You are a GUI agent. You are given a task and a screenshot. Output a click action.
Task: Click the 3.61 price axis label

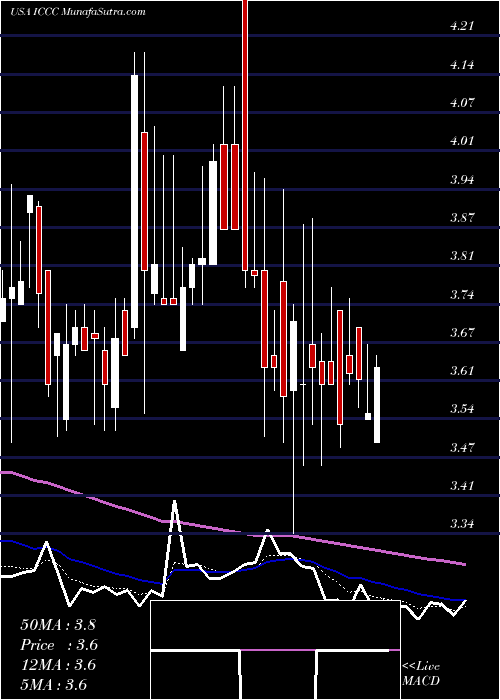[x=462, y=371]
